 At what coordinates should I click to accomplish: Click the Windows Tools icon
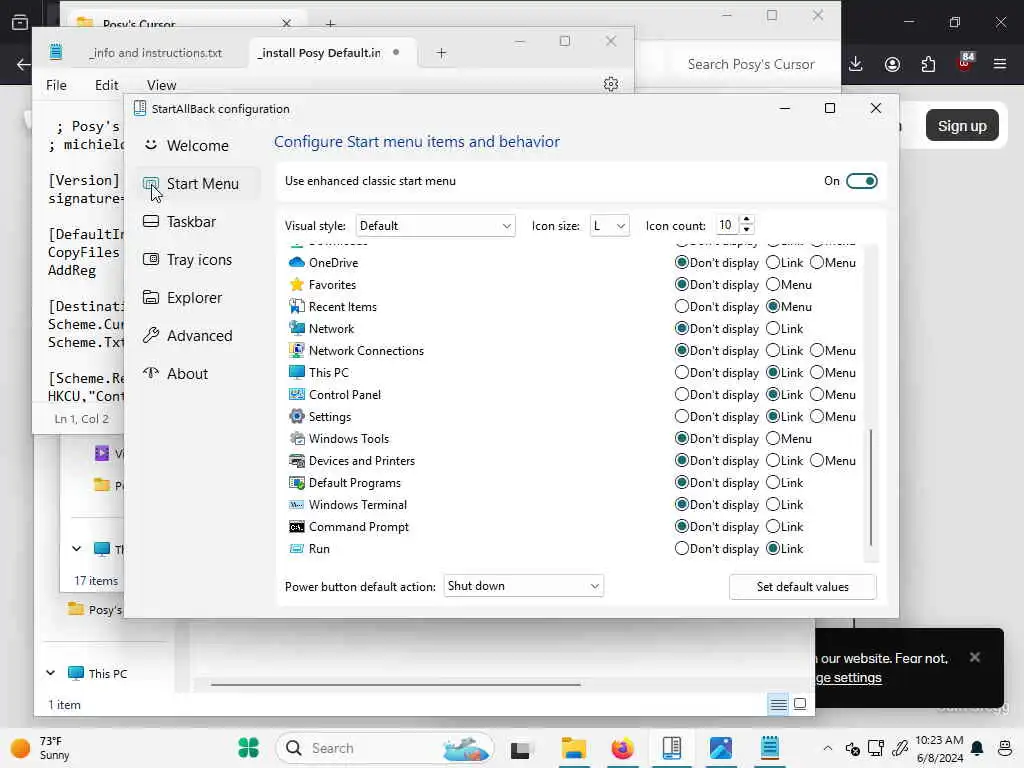tap(296, 438)
